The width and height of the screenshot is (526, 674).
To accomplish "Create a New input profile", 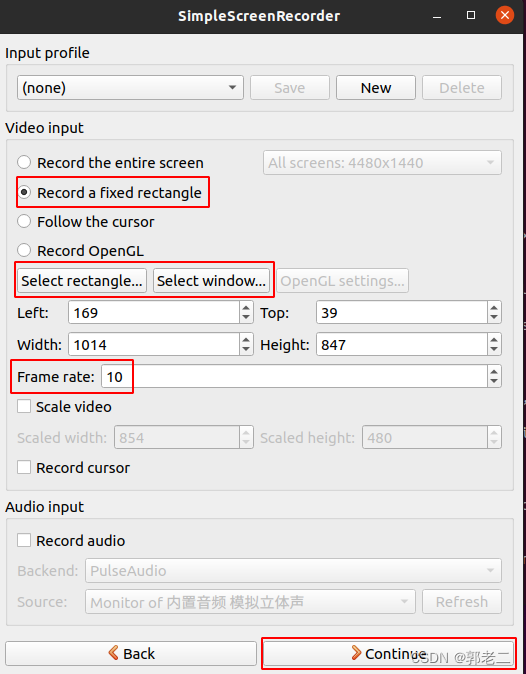I will (x=376, y=88).
